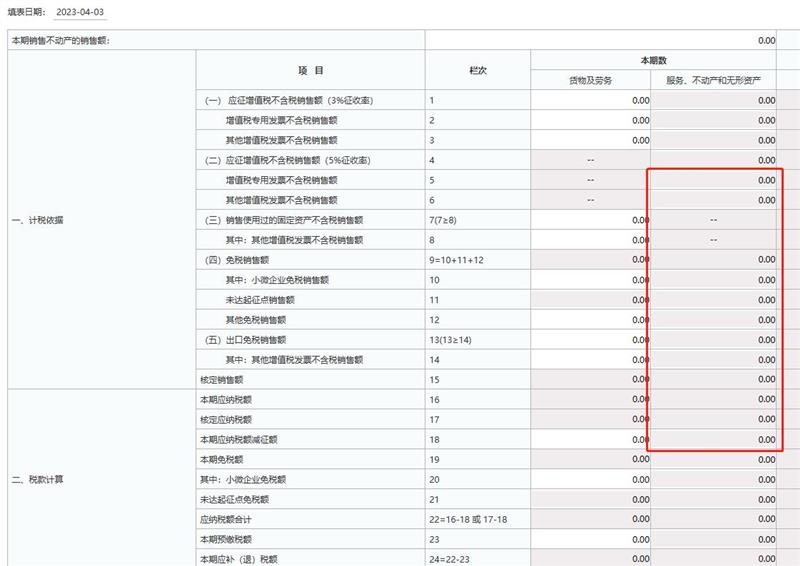The image size is (800, 566).
Task: Click row 2 增值税专用发票 货物及劳务 cell
Action: pos(591,120)
